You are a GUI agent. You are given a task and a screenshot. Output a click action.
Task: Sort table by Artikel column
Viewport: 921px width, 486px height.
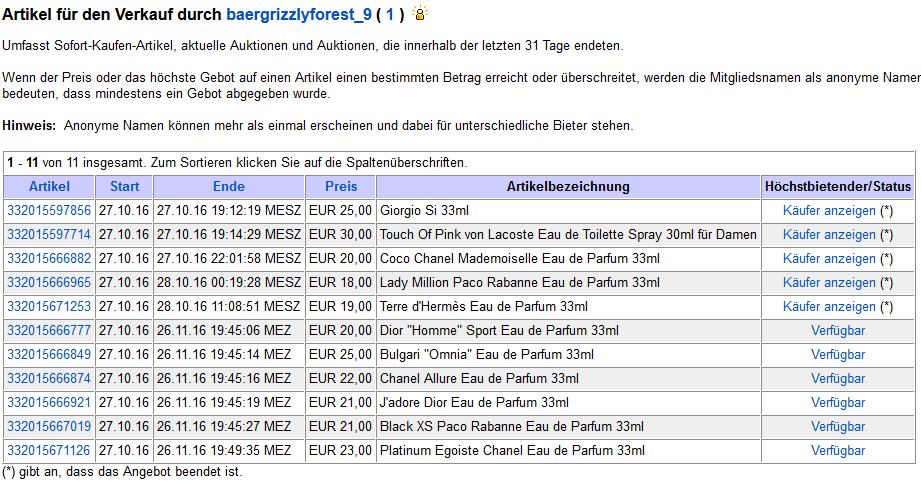[49, 187]
